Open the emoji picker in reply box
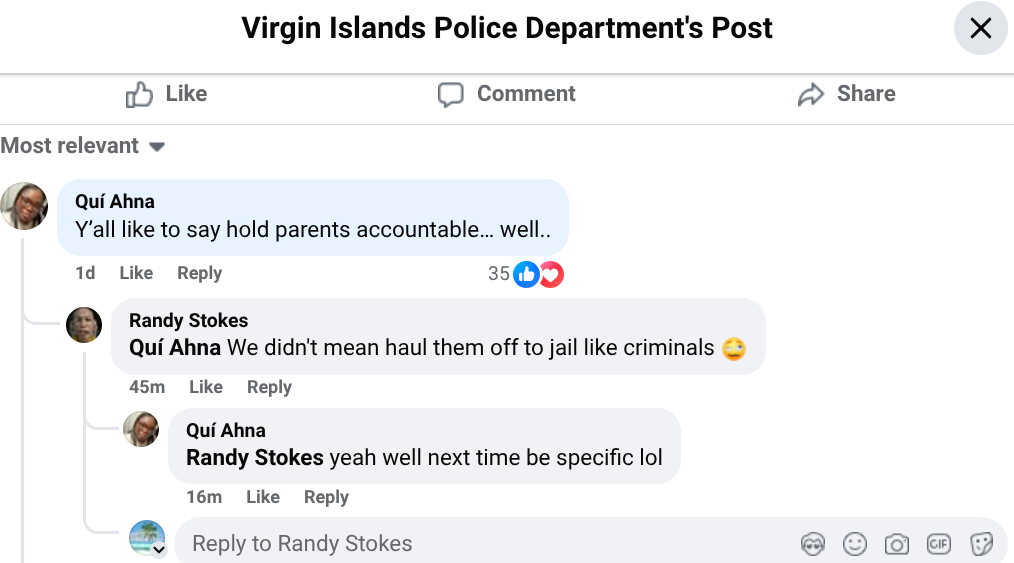The width and height of the screenshot is (1014, 563). (x=855, y=544)
